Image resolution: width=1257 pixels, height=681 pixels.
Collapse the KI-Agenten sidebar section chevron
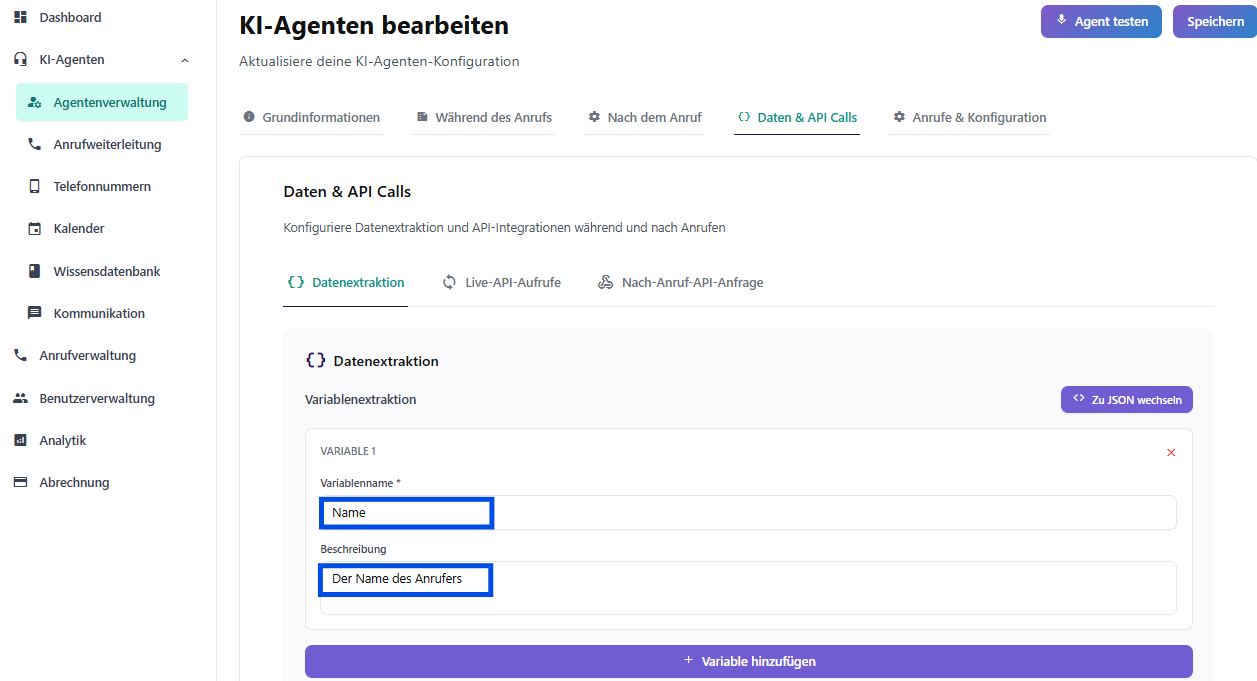coord(185,61)
